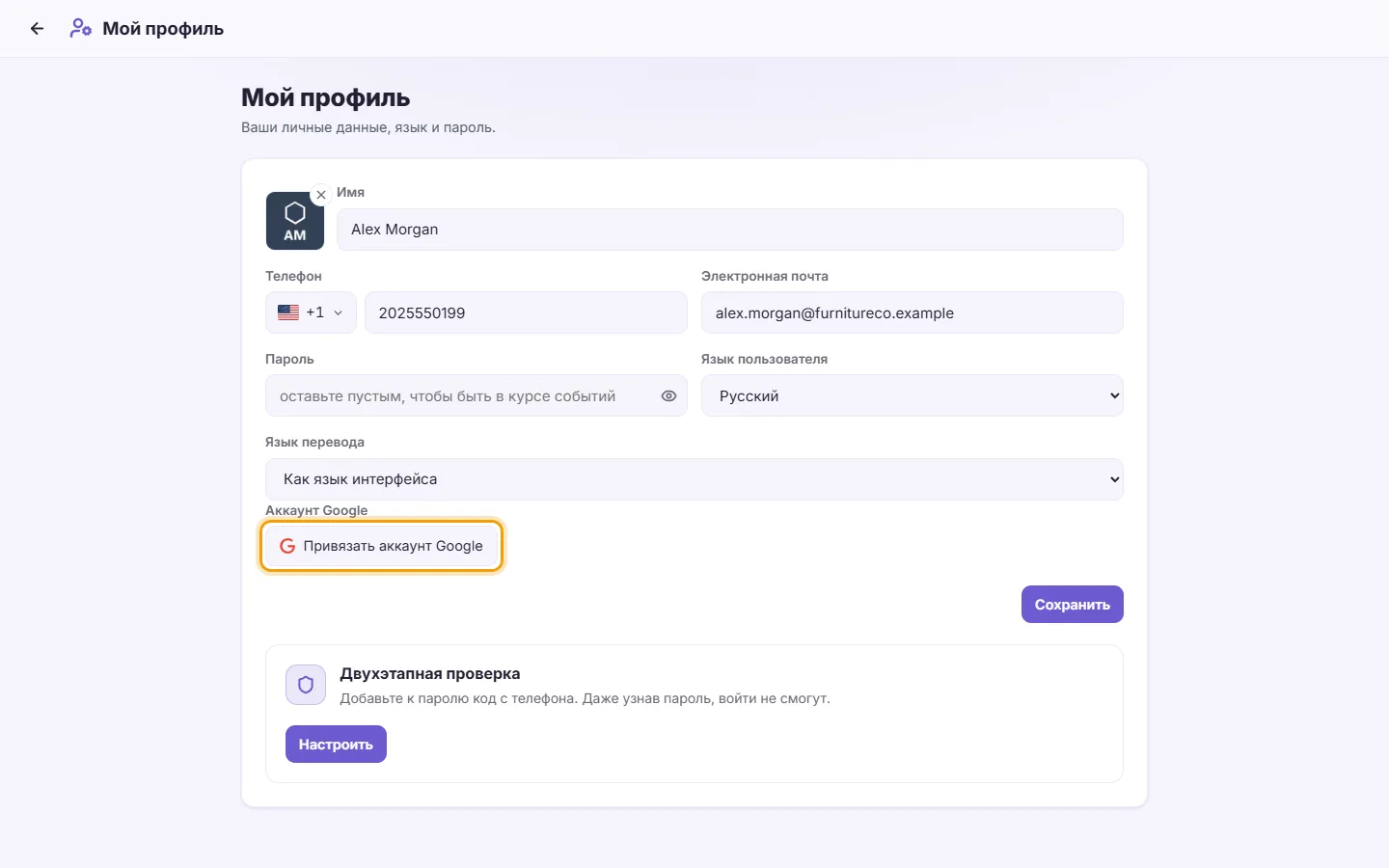This screenshot has width=1389, height=868.
Task: Click the user profile gear icon in header
Action: pyautogui.click(x=81, y=29)
